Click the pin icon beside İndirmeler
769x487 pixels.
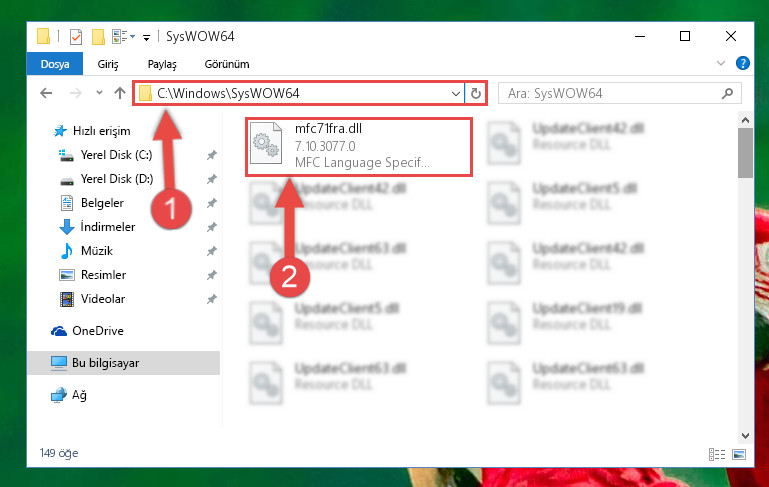211,228
